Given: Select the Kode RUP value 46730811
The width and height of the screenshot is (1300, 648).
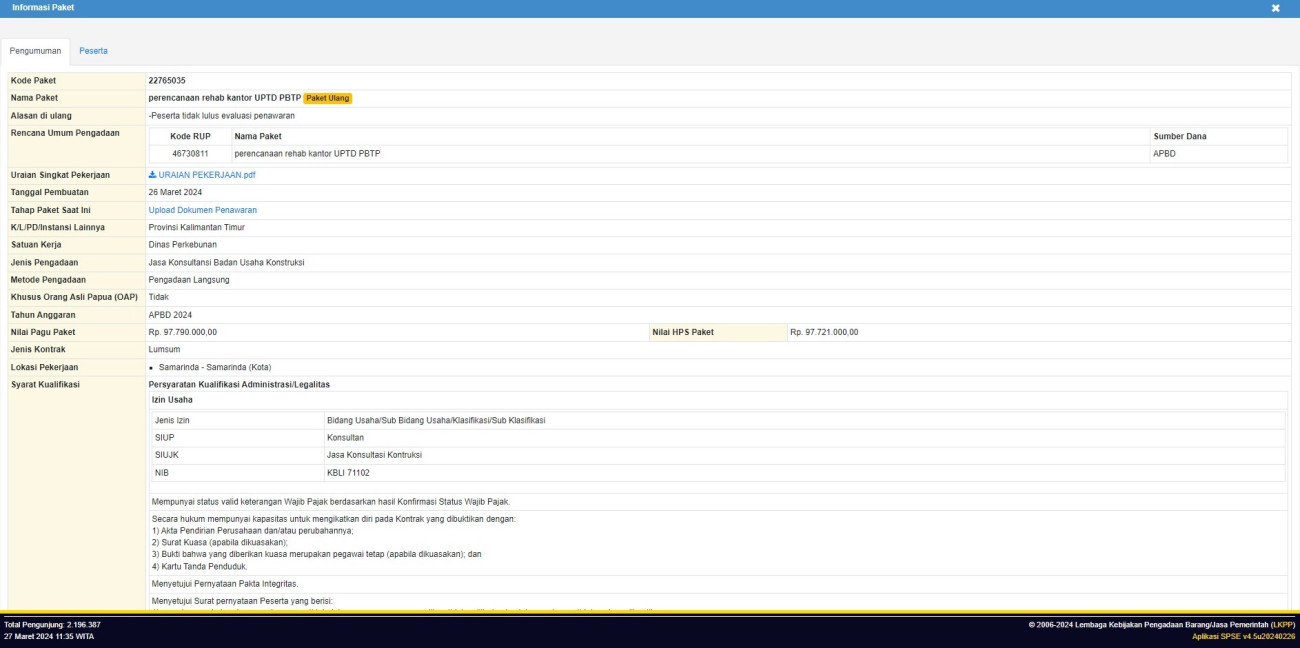Looking at the screenshot, I should [190, 154].
